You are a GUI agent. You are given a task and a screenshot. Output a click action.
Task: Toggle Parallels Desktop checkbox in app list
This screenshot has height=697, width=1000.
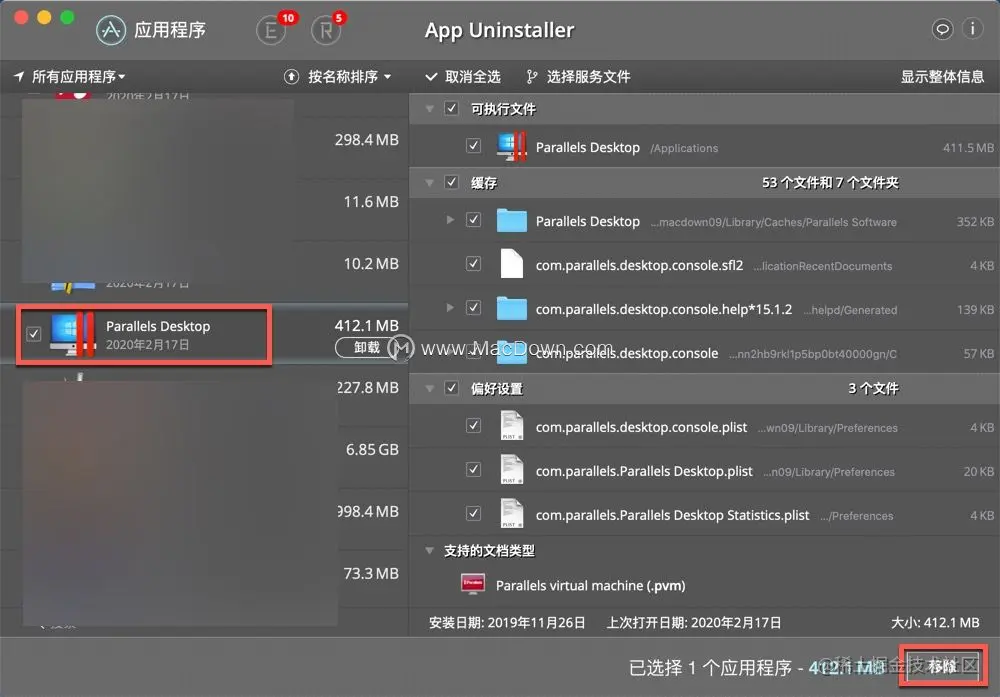tap(34, 334)
